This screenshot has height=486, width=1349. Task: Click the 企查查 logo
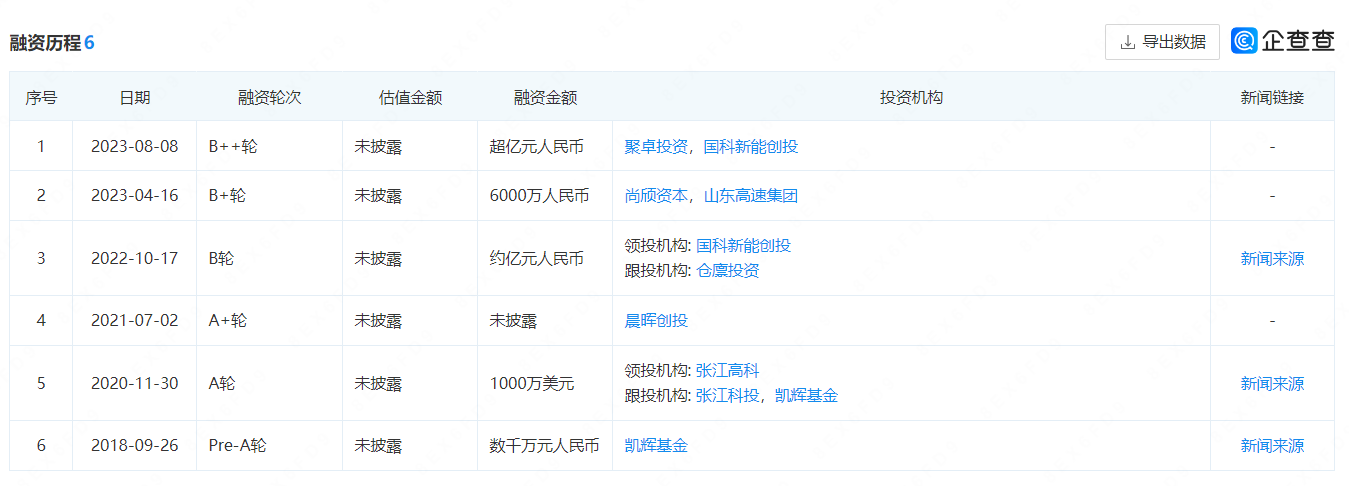pos(1284,41)
